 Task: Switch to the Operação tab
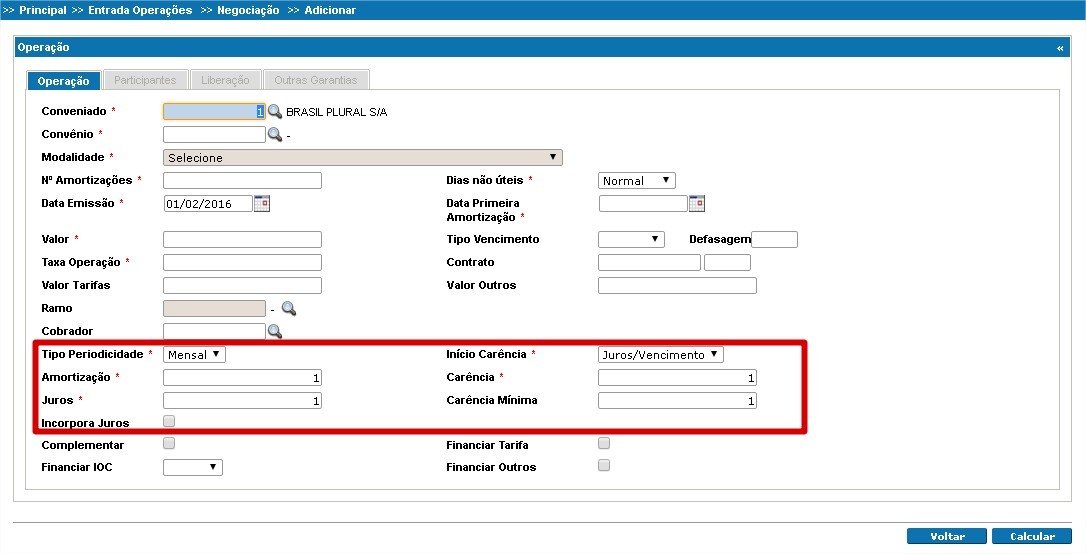[64, 80]
